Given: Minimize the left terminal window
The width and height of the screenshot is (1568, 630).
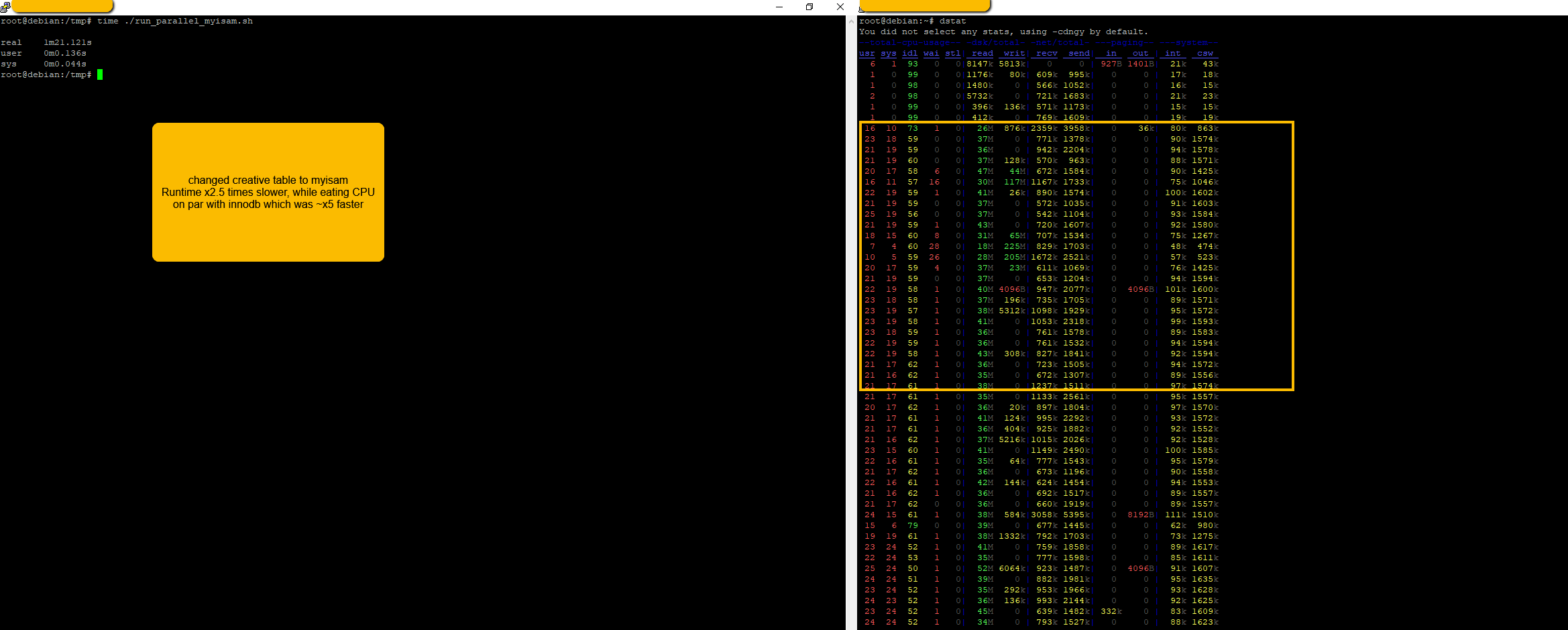Looking at the screenshot, I should [779, 7].
